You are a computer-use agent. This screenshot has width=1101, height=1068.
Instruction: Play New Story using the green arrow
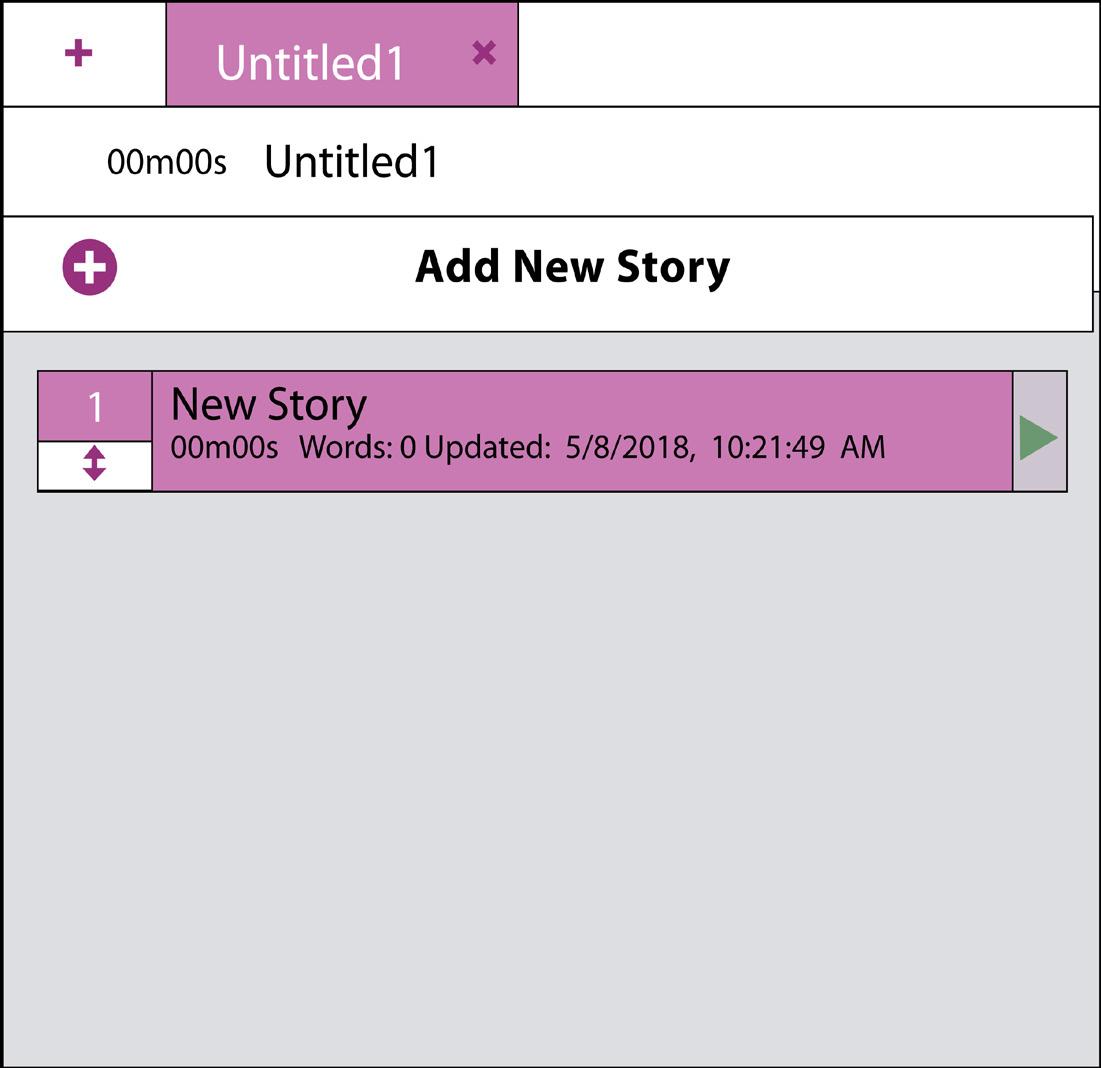[1038, 439]
